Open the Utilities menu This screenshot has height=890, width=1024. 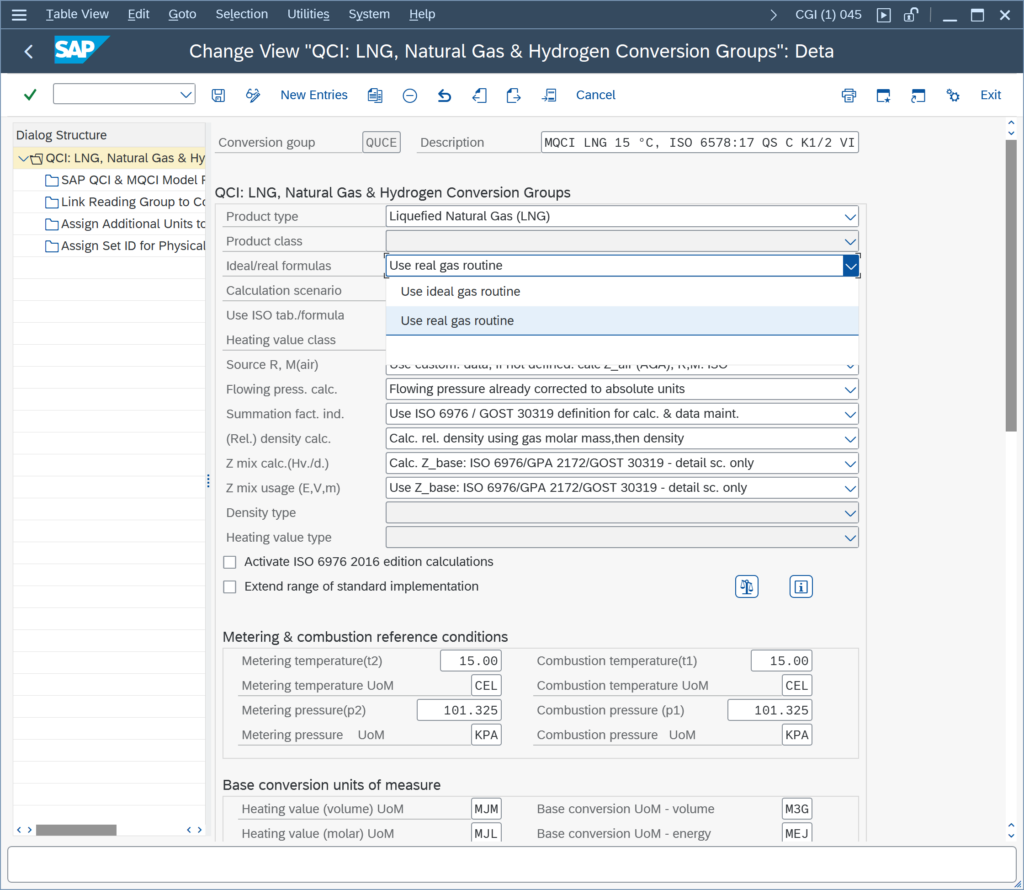[x=308, y=14]
